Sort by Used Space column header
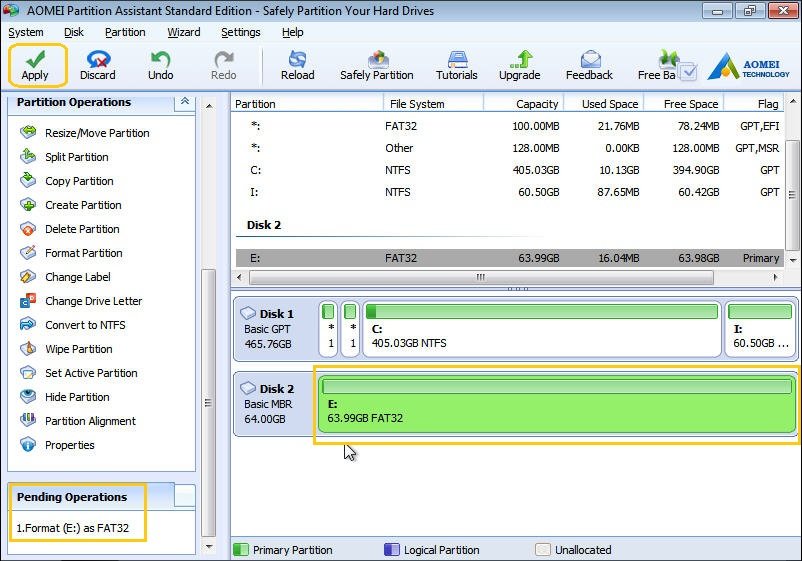The width and height of the screenshot is (802, 561). click(604, 104)
